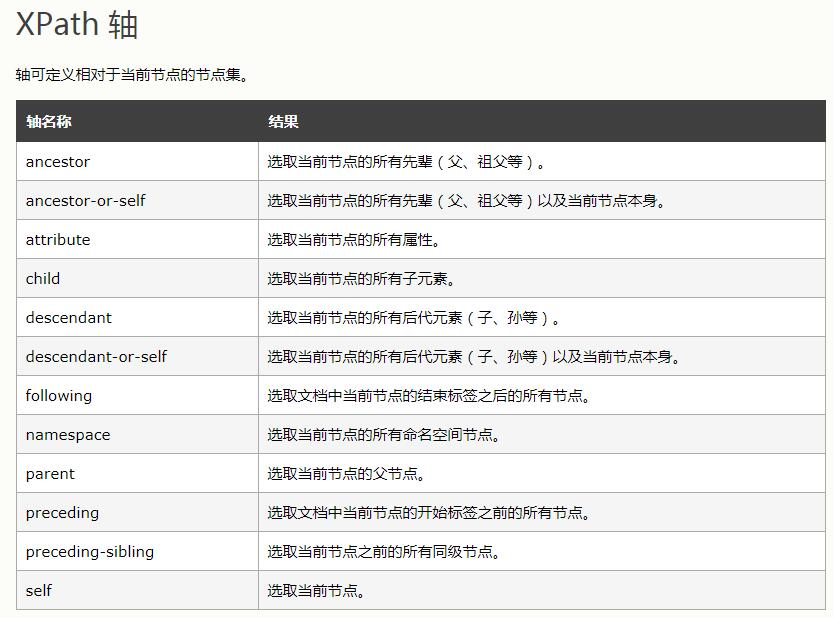The width and height of the screenshot is (834, 618).
Task: Click the result text '选取当前节点的所有属性。'
Action: point(354,240)
